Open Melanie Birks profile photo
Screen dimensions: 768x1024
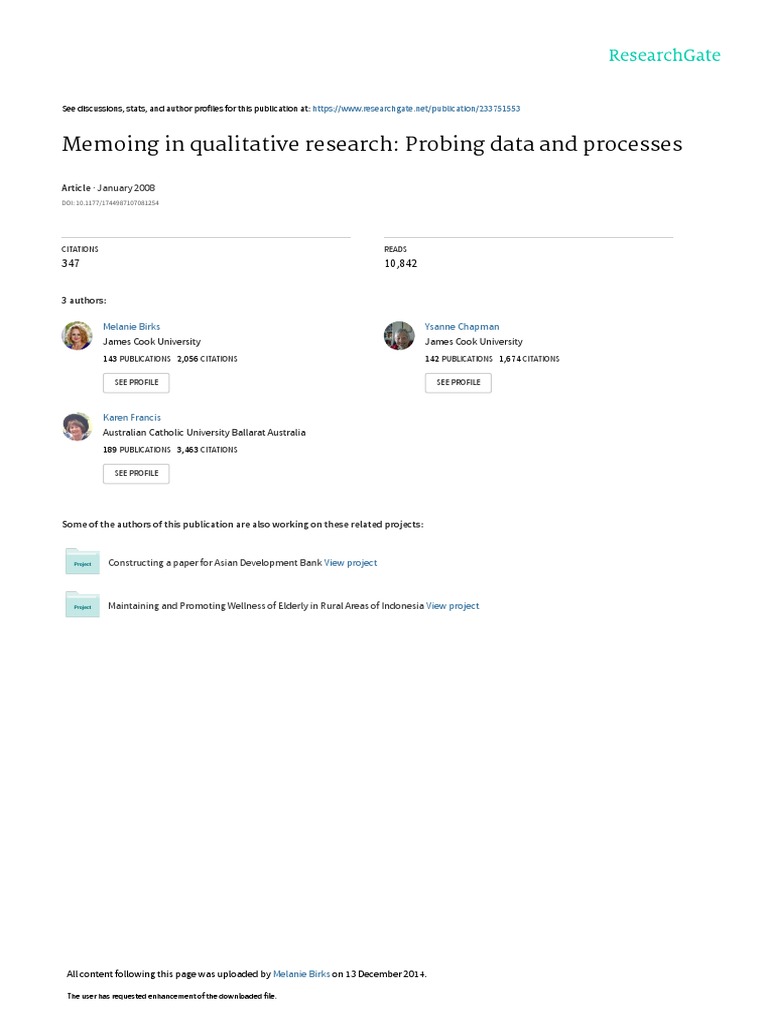(77, 336)
